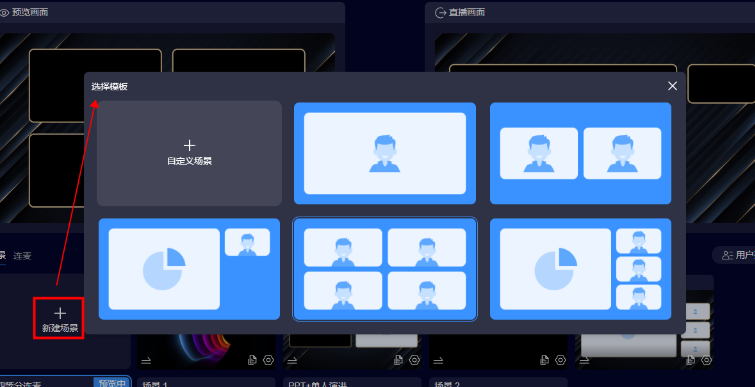Pick the chart with one presenter template

point(189,269)
